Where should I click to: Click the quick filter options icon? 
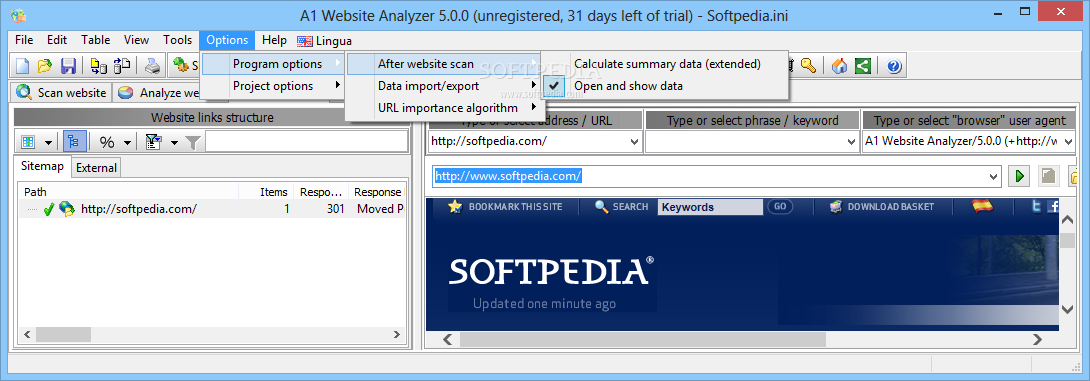[153, 143]
